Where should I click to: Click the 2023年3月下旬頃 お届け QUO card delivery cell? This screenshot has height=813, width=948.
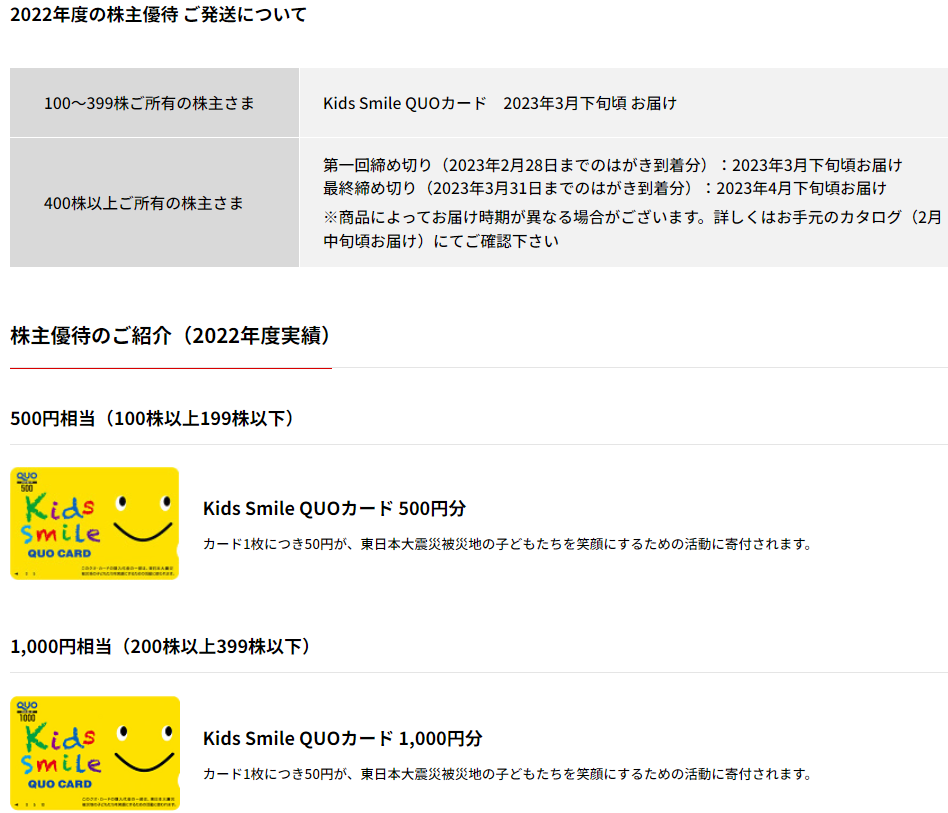pyautogui.click(x=500, y=103)
